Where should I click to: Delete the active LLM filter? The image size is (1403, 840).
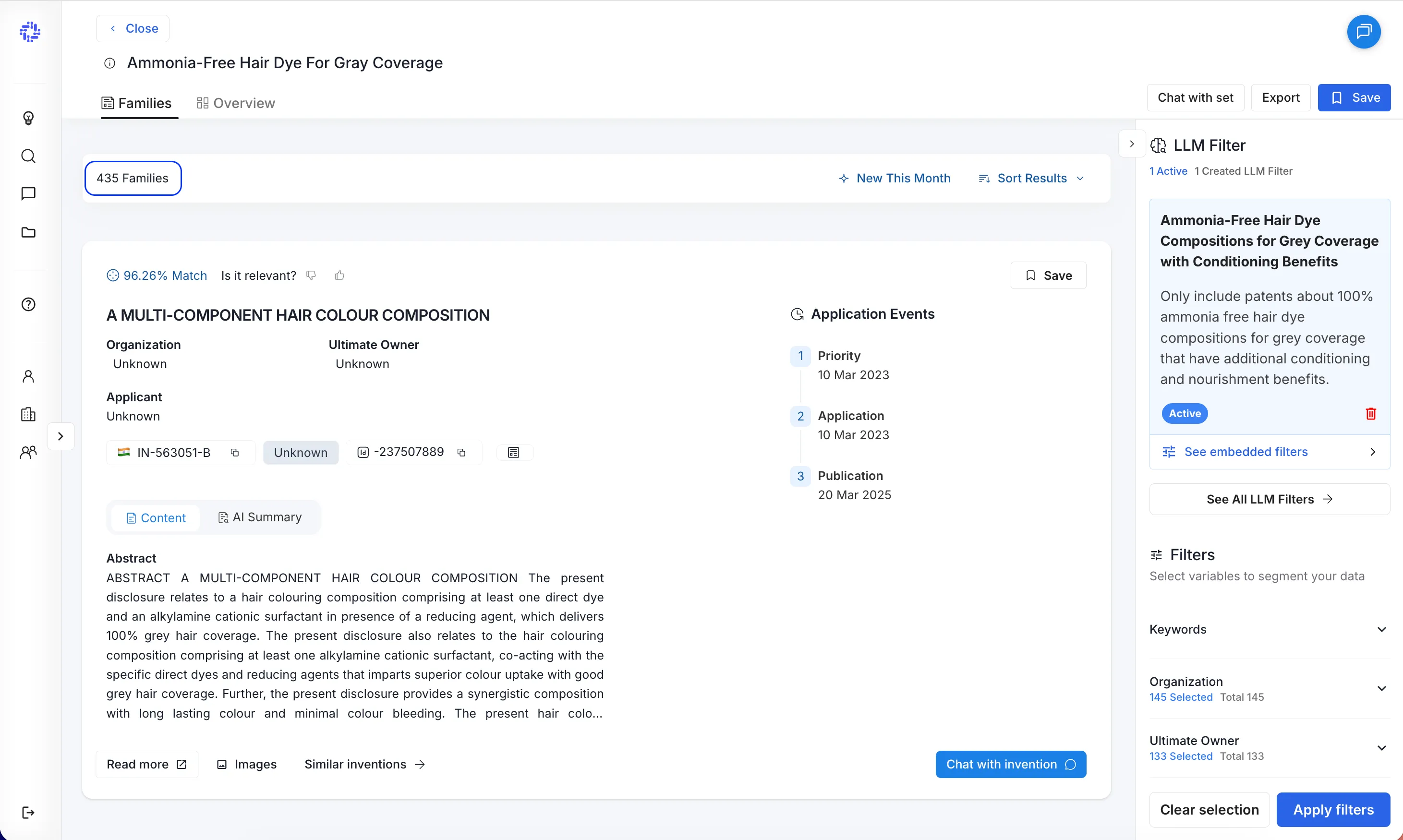click(x=1371, y=414)
